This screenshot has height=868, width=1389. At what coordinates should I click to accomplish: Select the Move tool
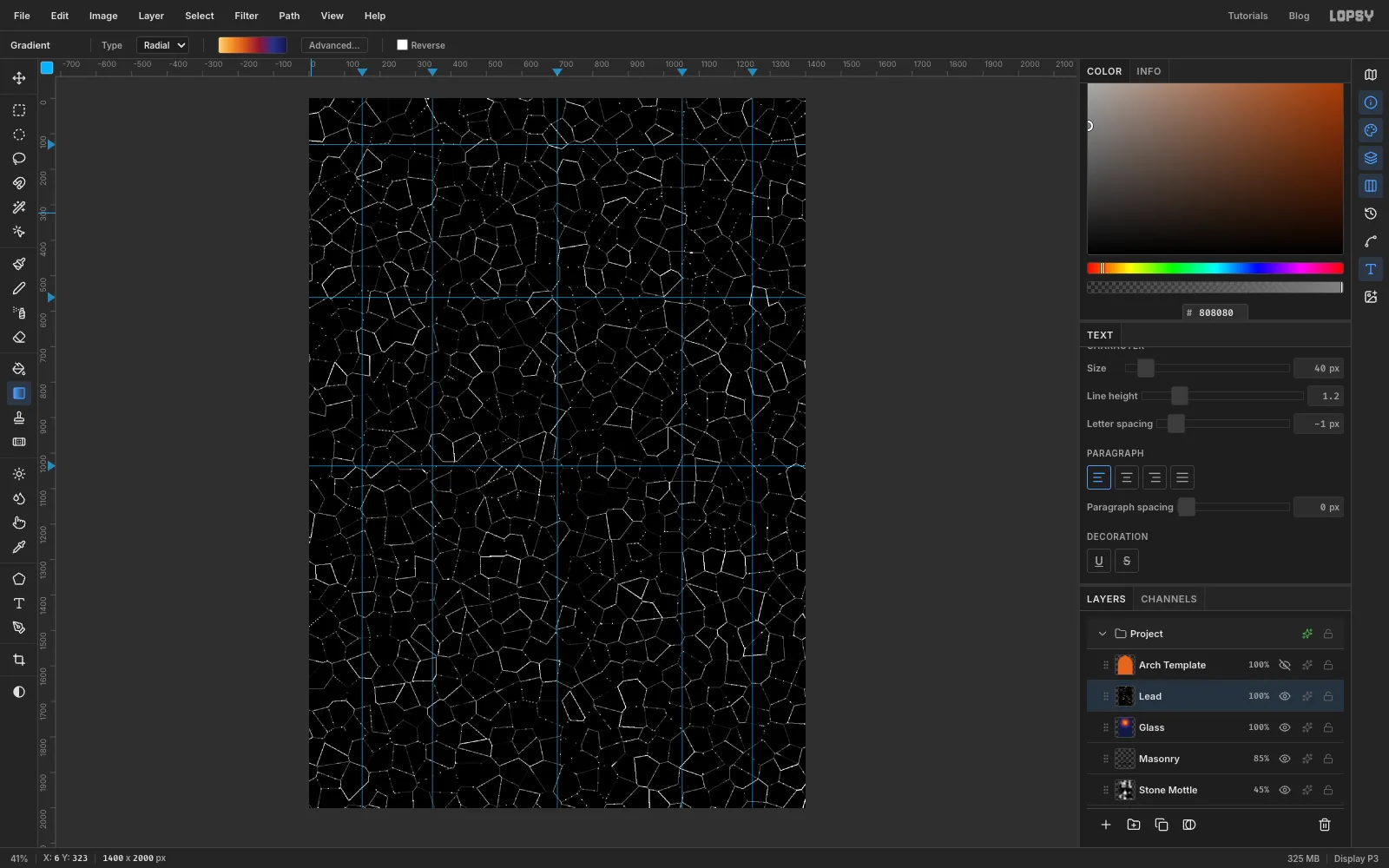[x=18, y=78]
